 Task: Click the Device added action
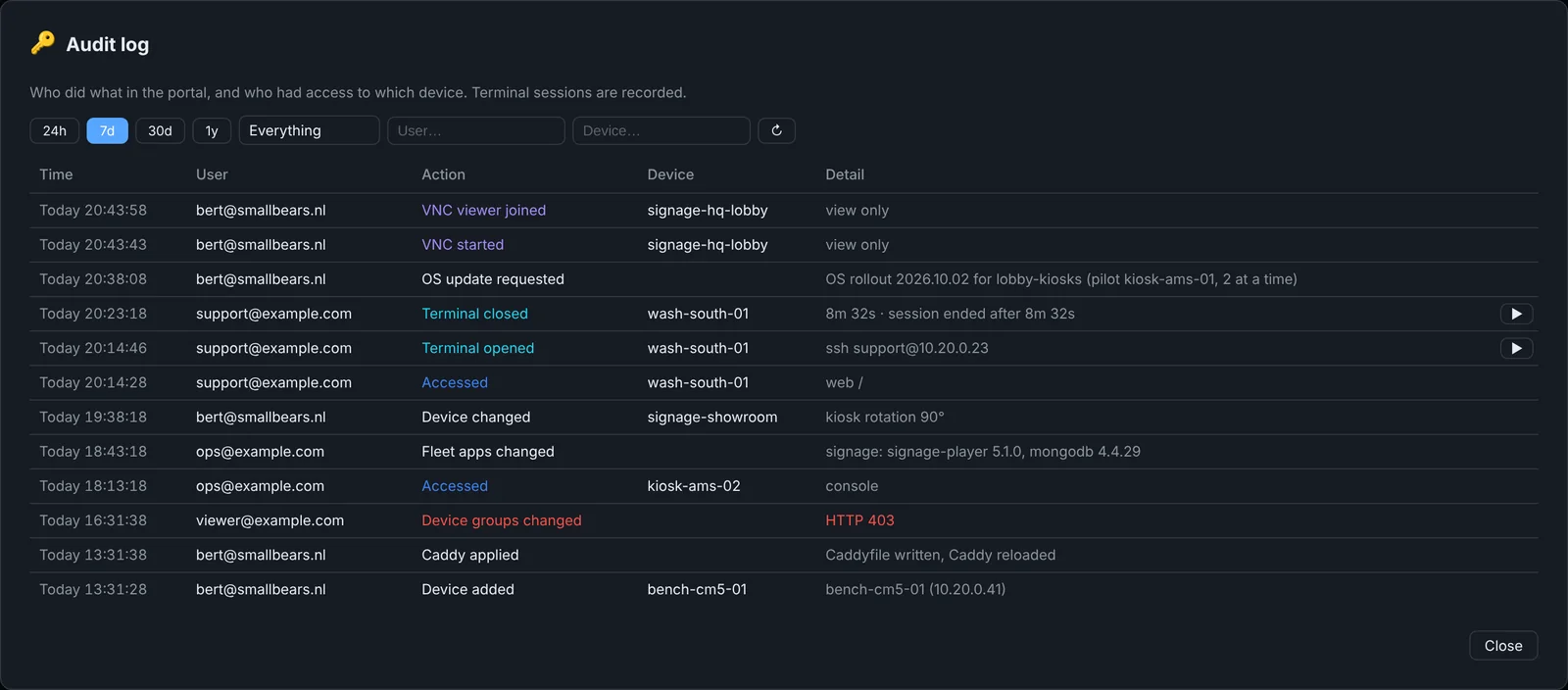coord(467,589)
